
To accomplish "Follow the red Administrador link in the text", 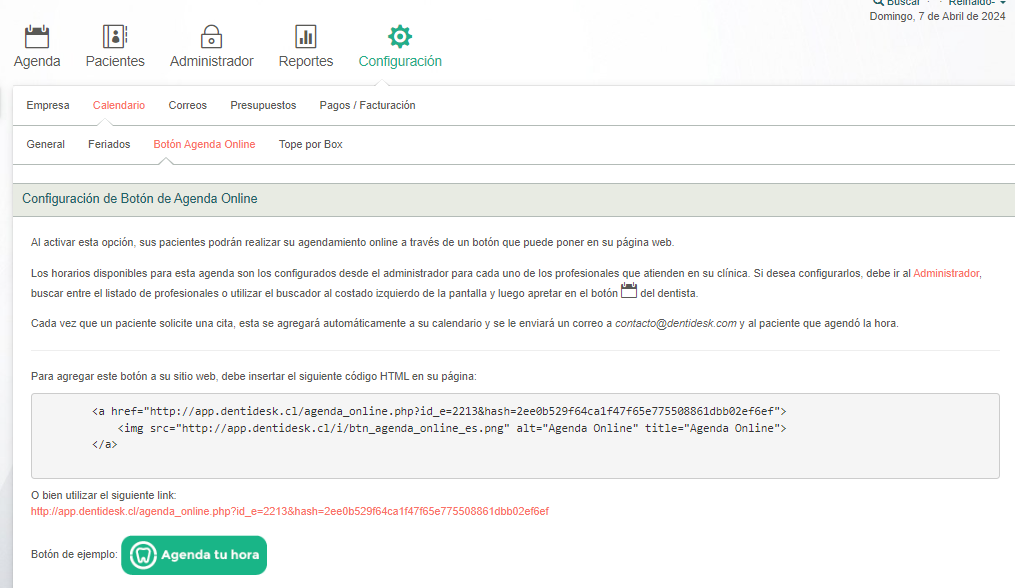I will click(946, 273).
